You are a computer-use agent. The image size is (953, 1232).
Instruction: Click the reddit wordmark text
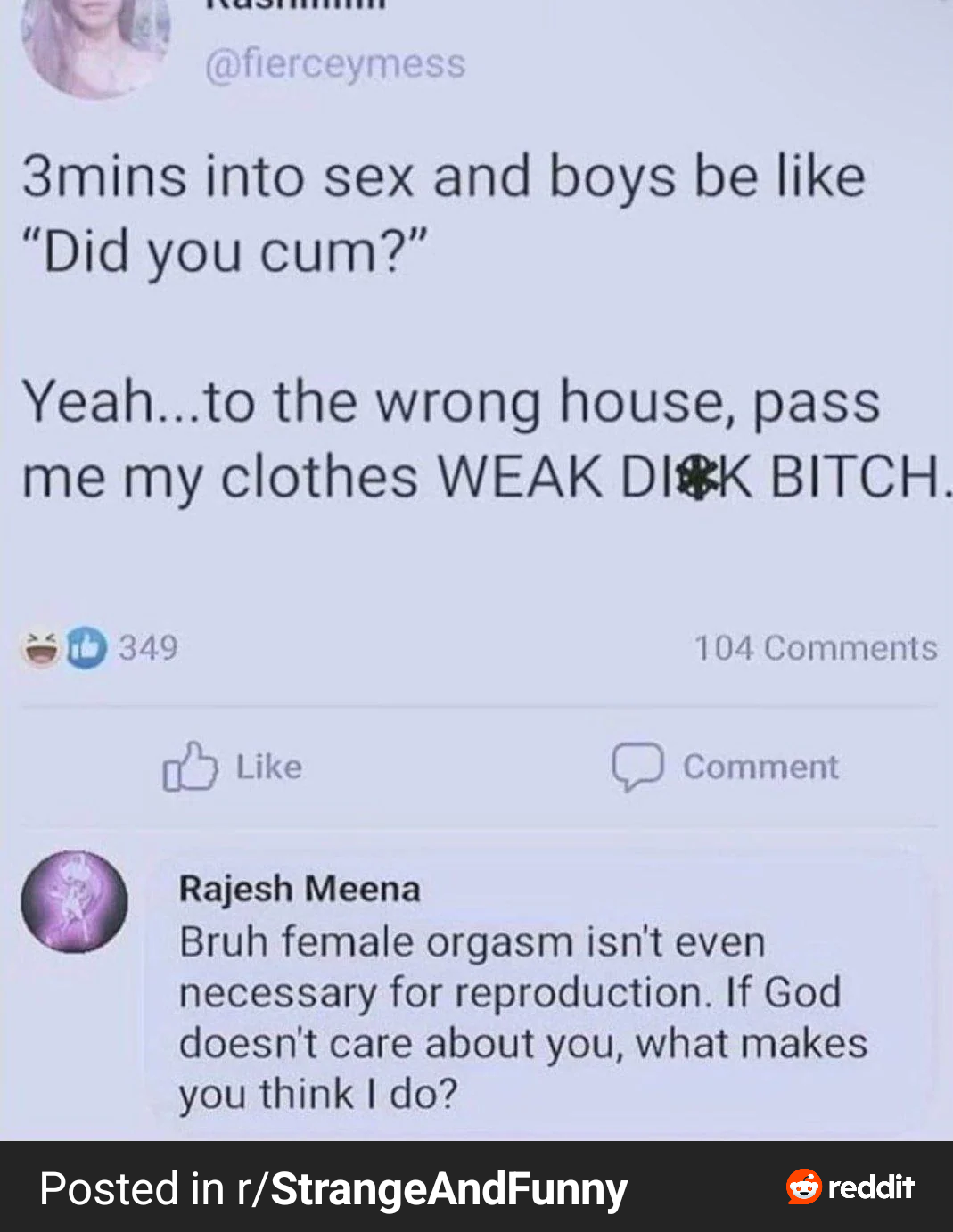[x=871, y=1187]
